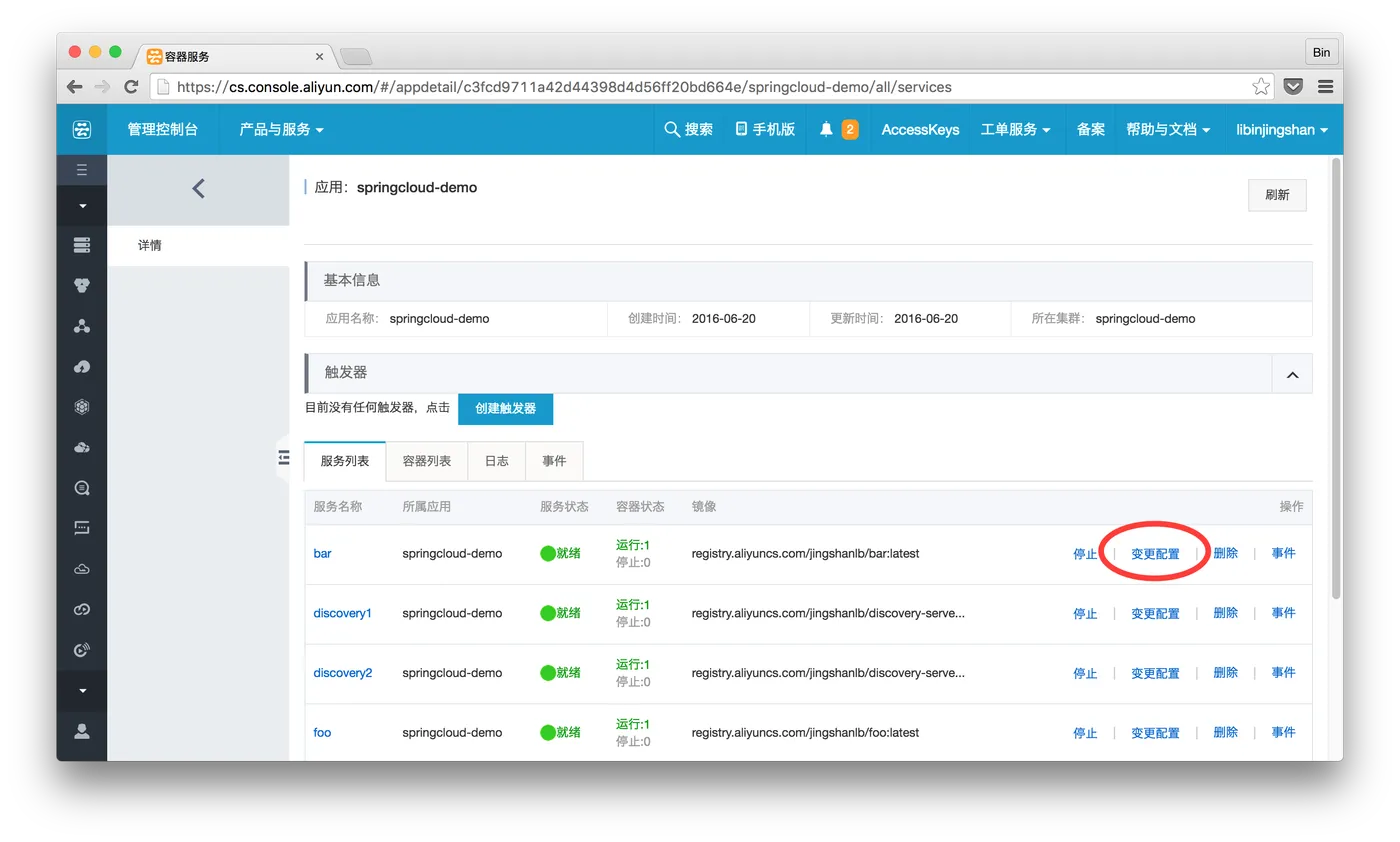Open the user profile icon in the sidebar
This screenshot has width=1400, height=842.
coord(82,731)
